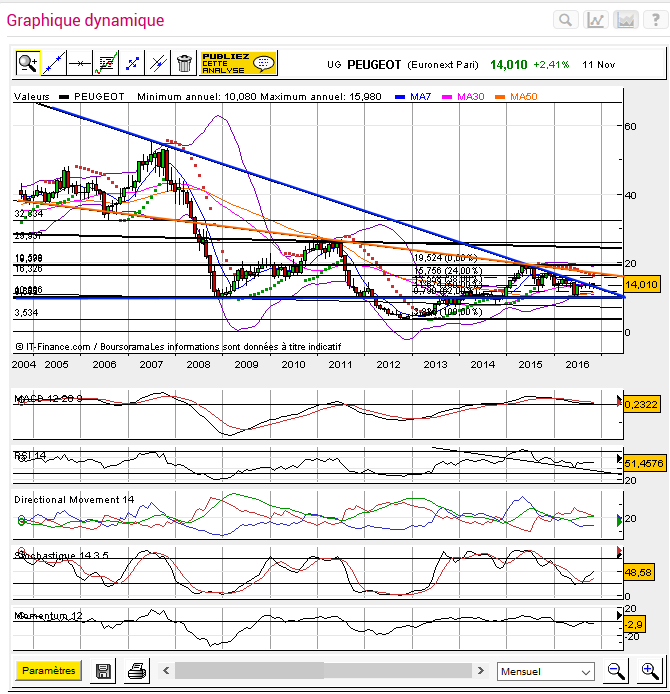The image size is (670, 694).
Task: Click the RSI value label 51,4576
Action: point(644,463)
